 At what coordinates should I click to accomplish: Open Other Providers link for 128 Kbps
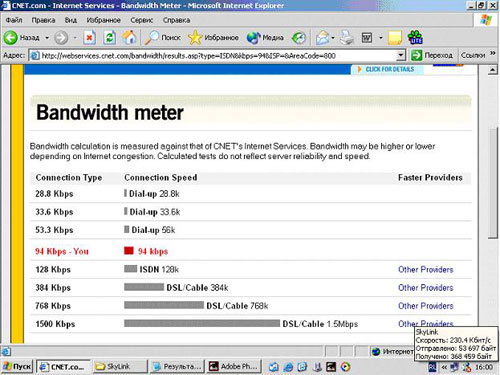click(426, 269)
